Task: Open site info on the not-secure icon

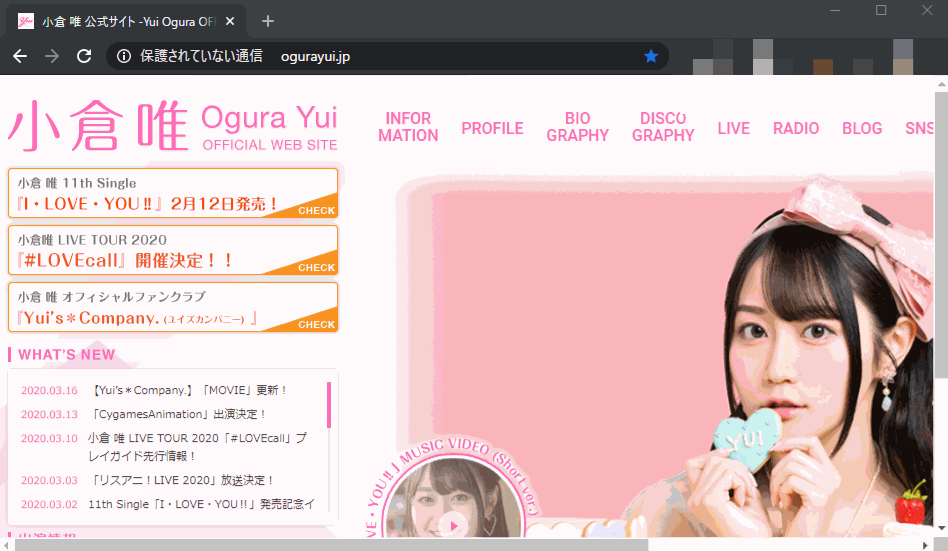Action: pos(124,56)
